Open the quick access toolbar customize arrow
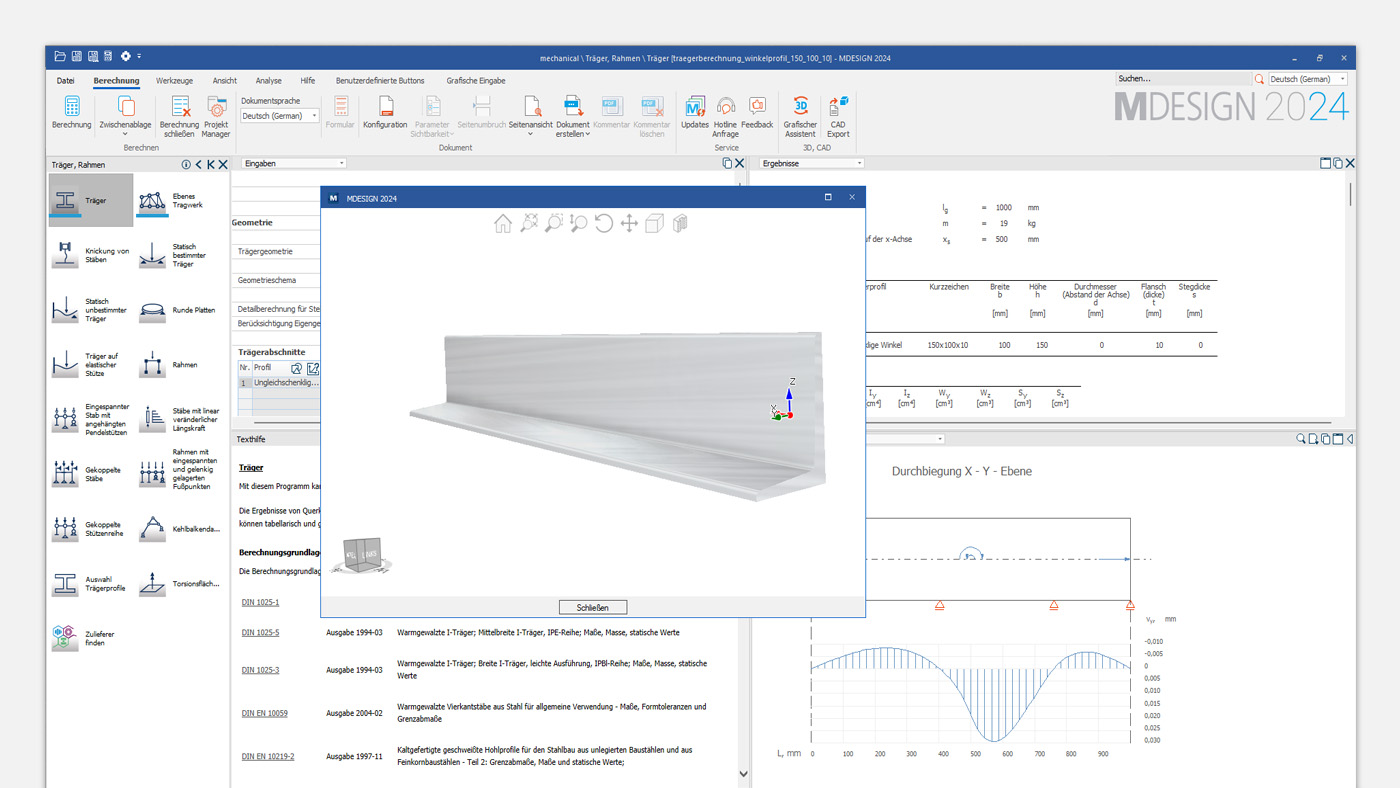This screenshot has height=788, width=1400. click(139, 56)
